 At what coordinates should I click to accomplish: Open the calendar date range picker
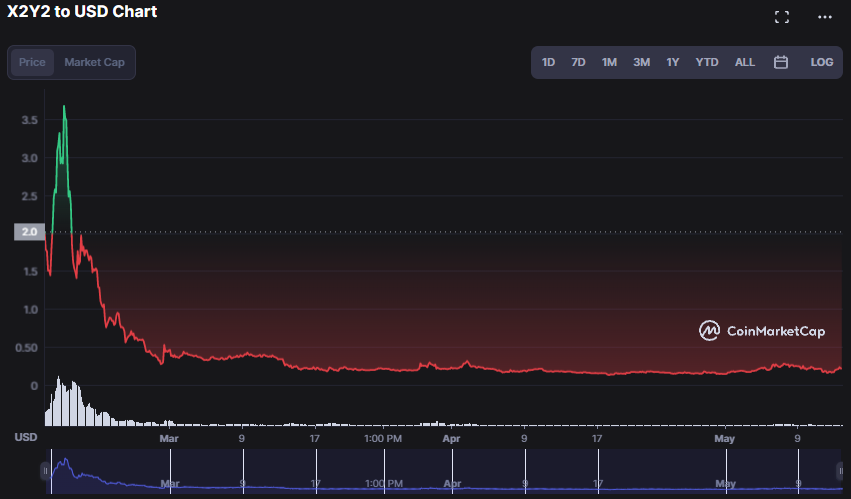pyautogui.click(x=781, y=62)
